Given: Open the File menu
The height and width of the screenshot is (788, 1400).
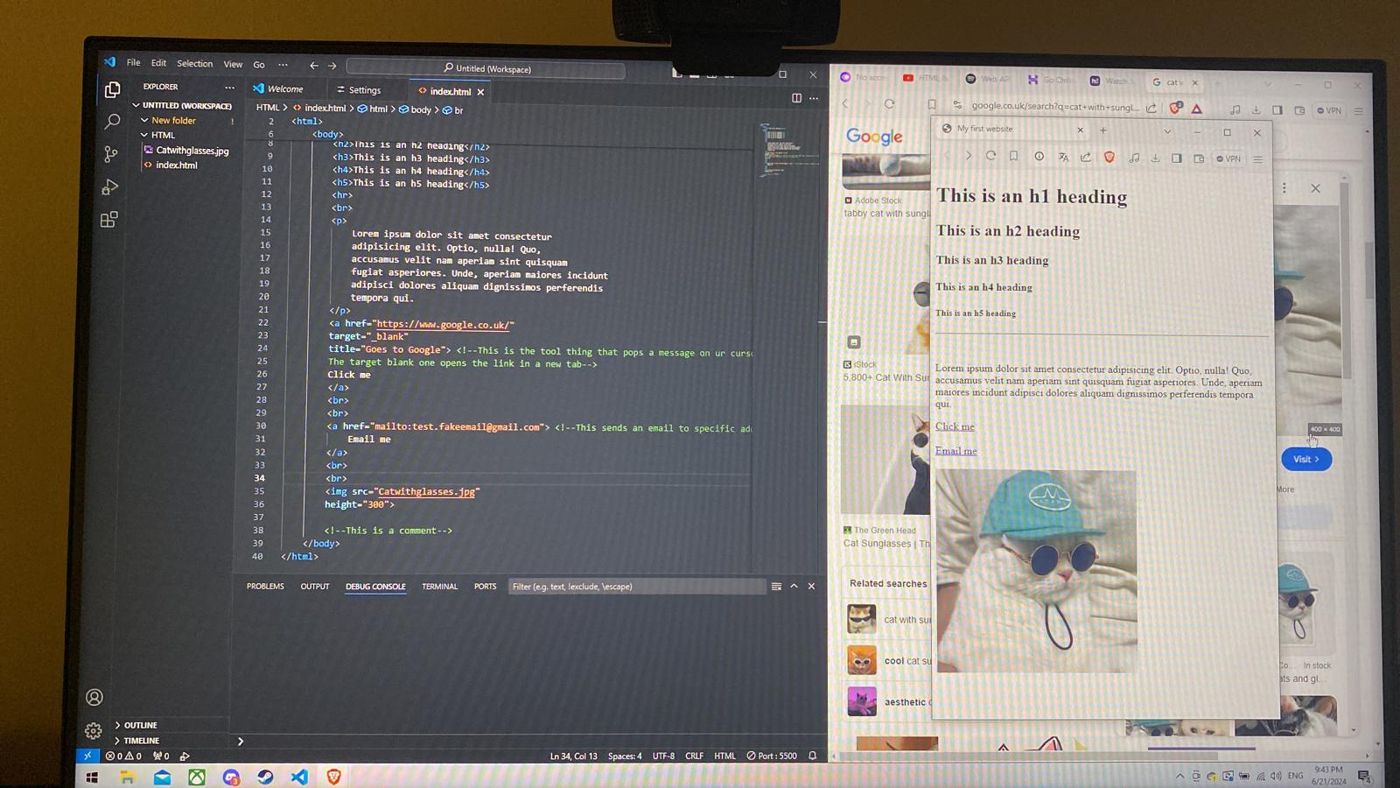Looking at the screenshot, I should pos(133,62).
